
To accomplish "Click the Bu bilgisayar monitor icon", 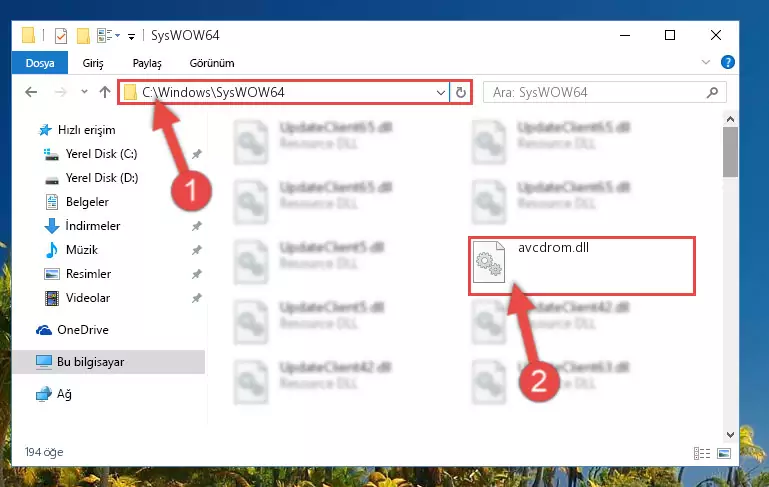I will [44, 362].
